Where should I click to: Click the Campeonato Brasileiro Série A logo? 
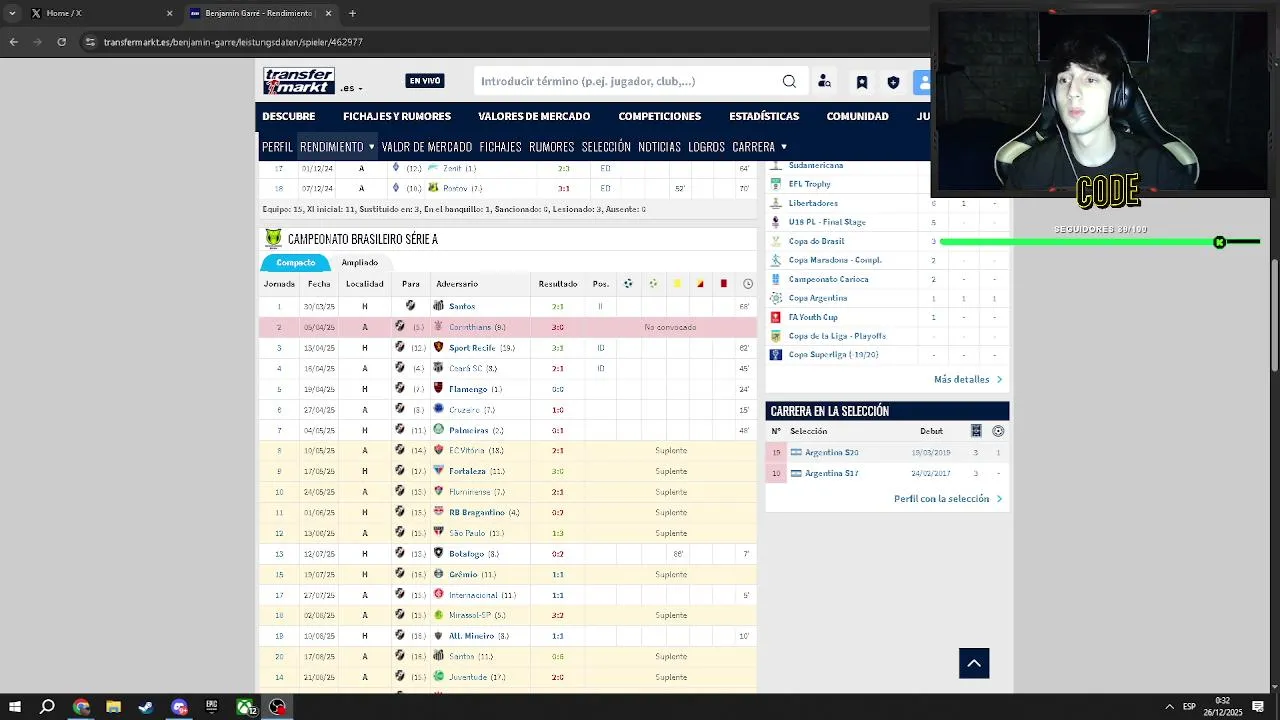pyautogui.click(x=273, y=239)
